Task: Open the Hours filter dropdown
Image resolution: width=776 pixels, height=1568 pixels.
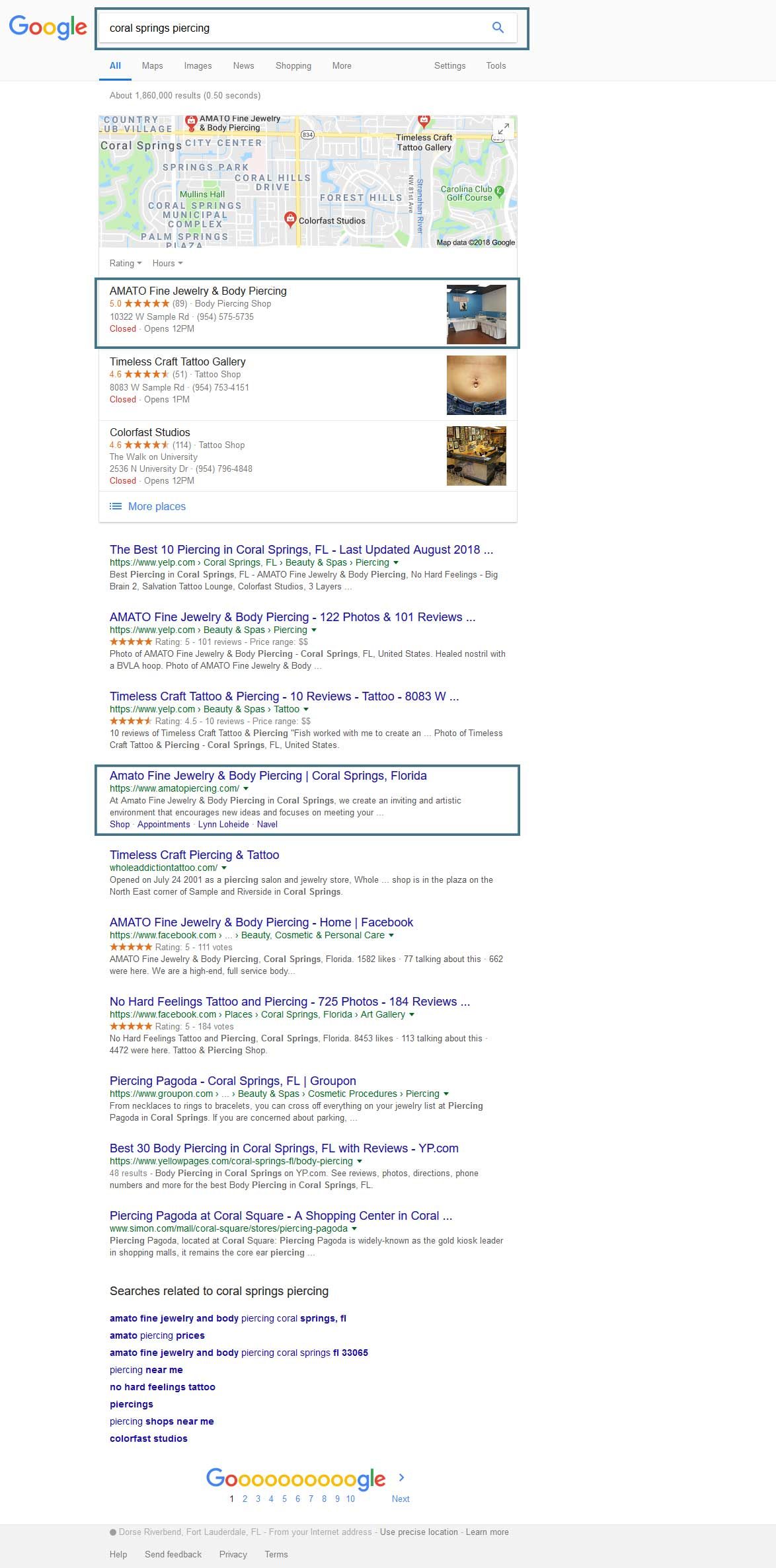Action: (x=167, y=263)
